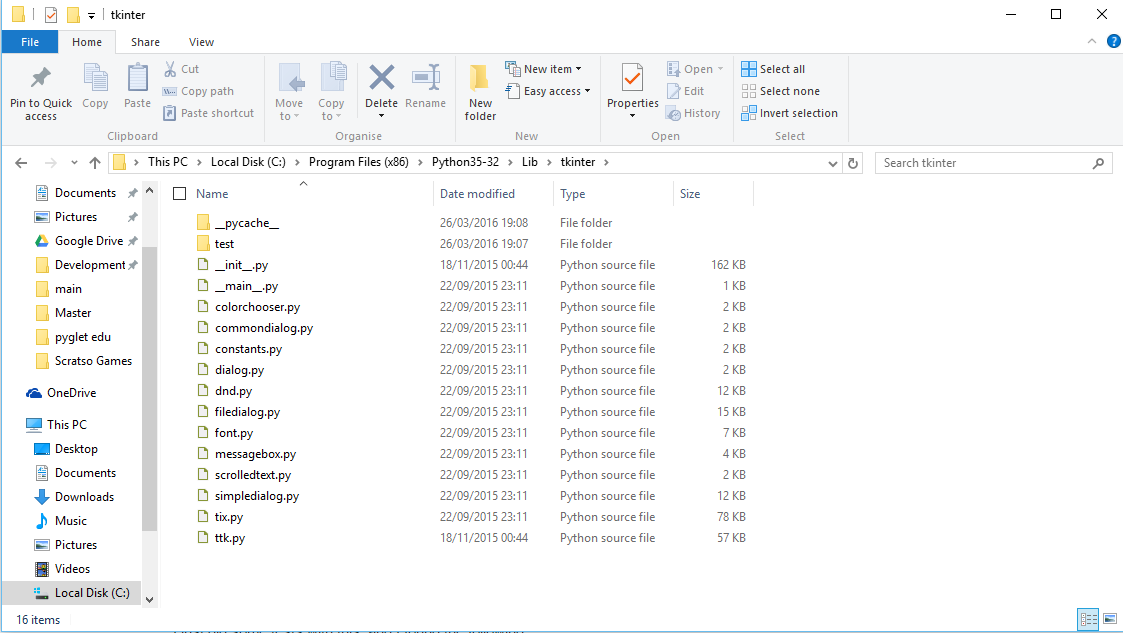This screenshot has width=1123, height=633.
Task: Click quick access toolbar new folder icon
Action: tap(73, 14)
